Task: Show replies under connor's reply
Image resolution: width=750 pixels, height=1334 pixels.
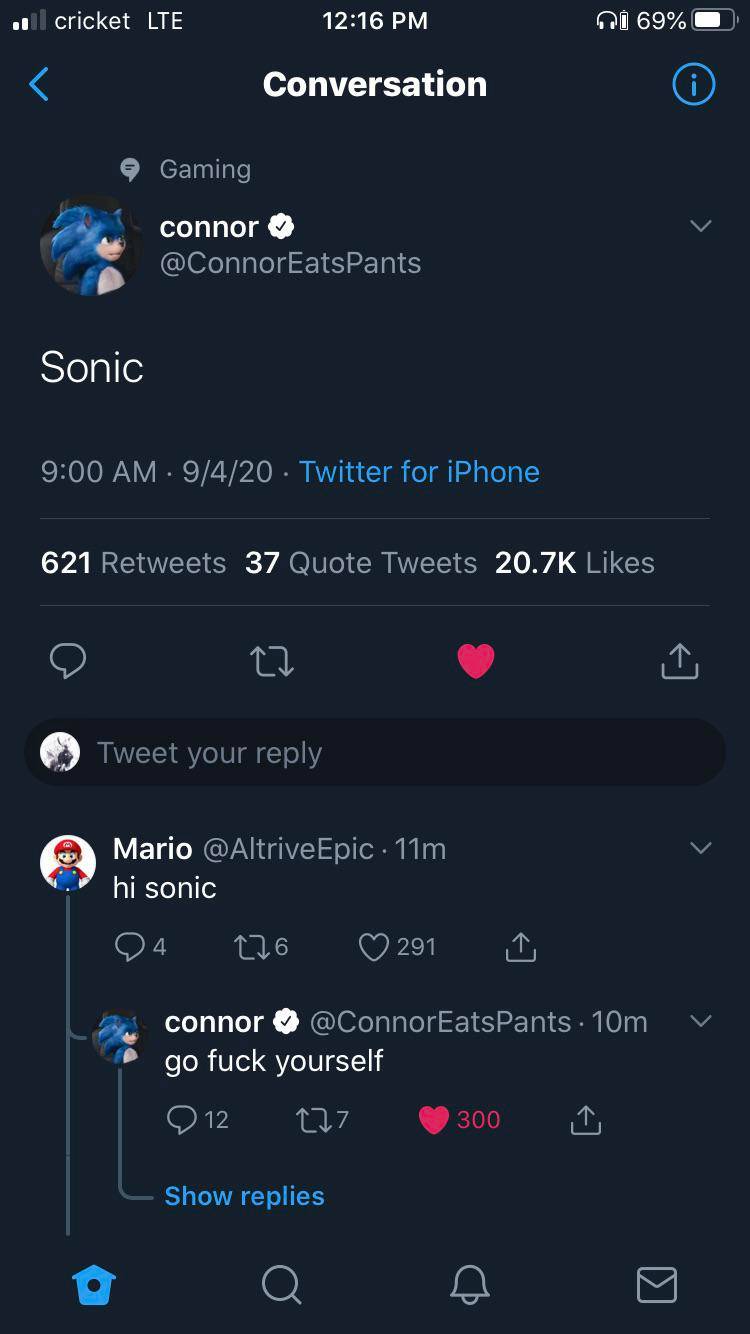Action: point(244,1196)
